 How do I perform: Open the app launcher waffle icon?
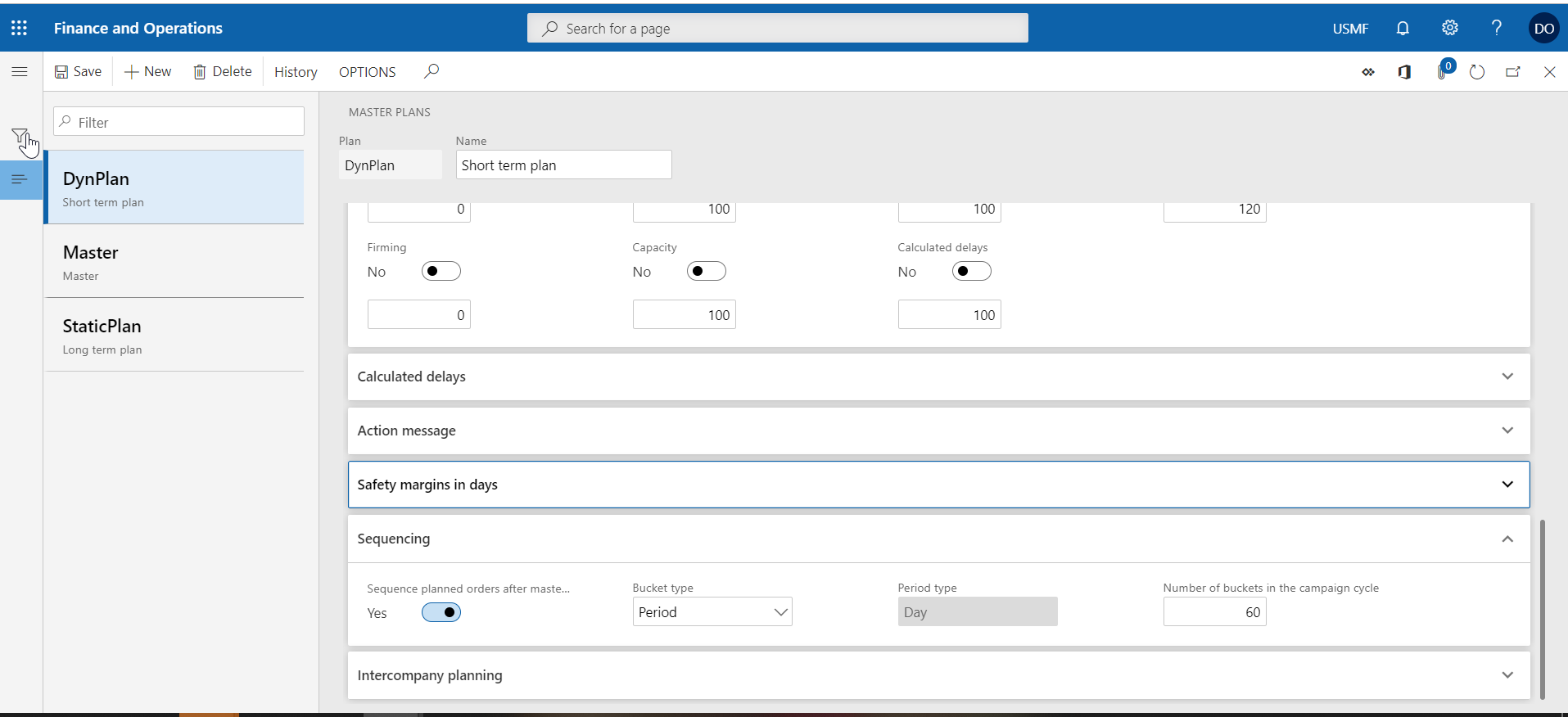pos(20,28)
